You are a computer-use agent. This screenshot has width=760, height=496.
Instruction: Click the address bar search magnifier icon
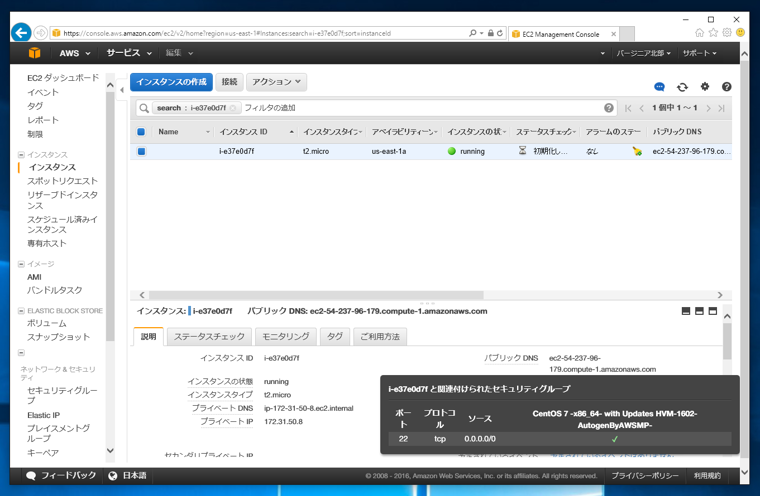point(473,33)
